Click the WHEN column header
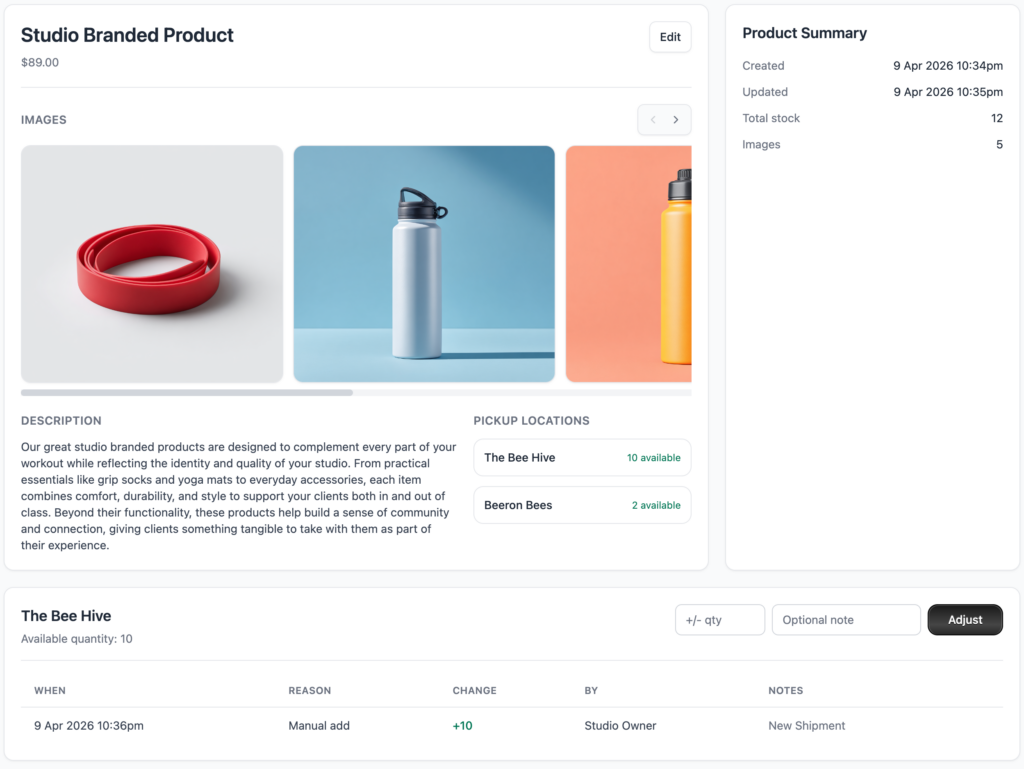 (50, 691)
